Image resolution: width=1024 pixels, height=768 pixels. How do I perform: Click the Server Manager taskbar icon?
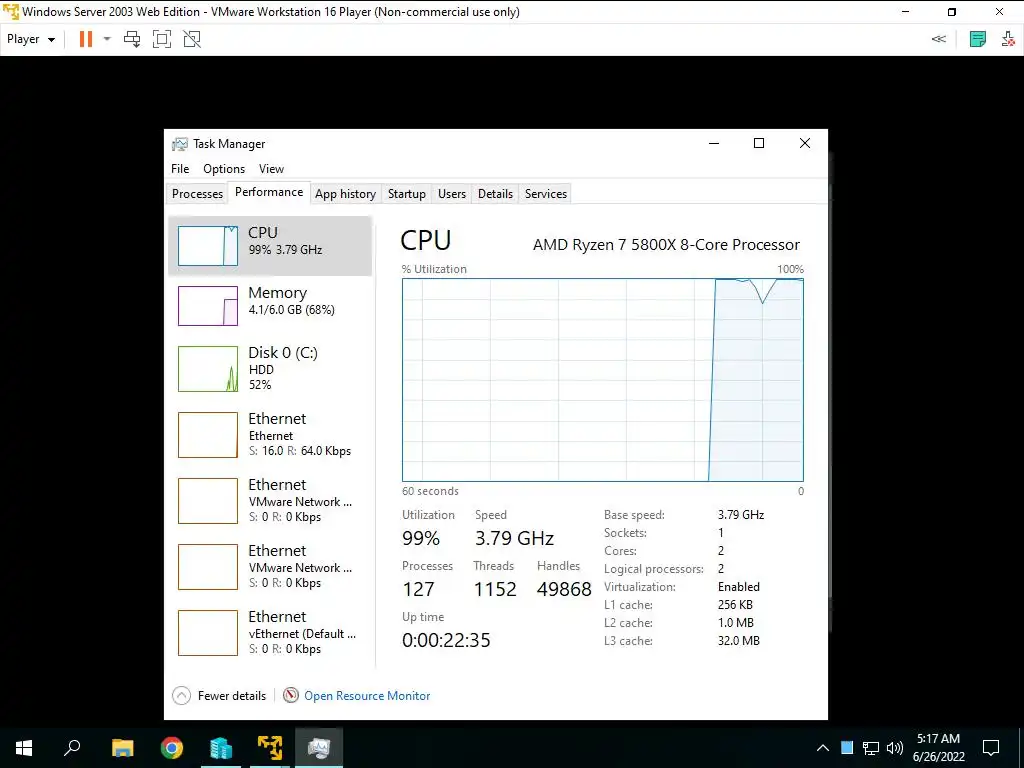pos(221,748)
